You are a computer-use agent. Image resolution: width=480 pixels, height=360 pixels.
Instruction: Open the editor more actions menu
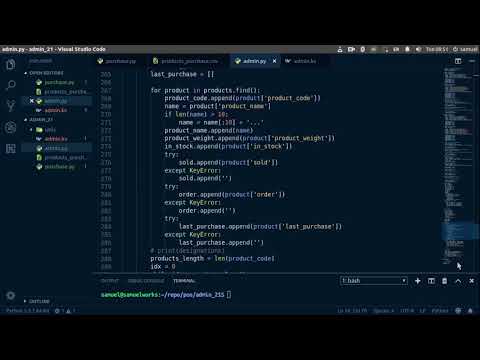click(472, 61)
